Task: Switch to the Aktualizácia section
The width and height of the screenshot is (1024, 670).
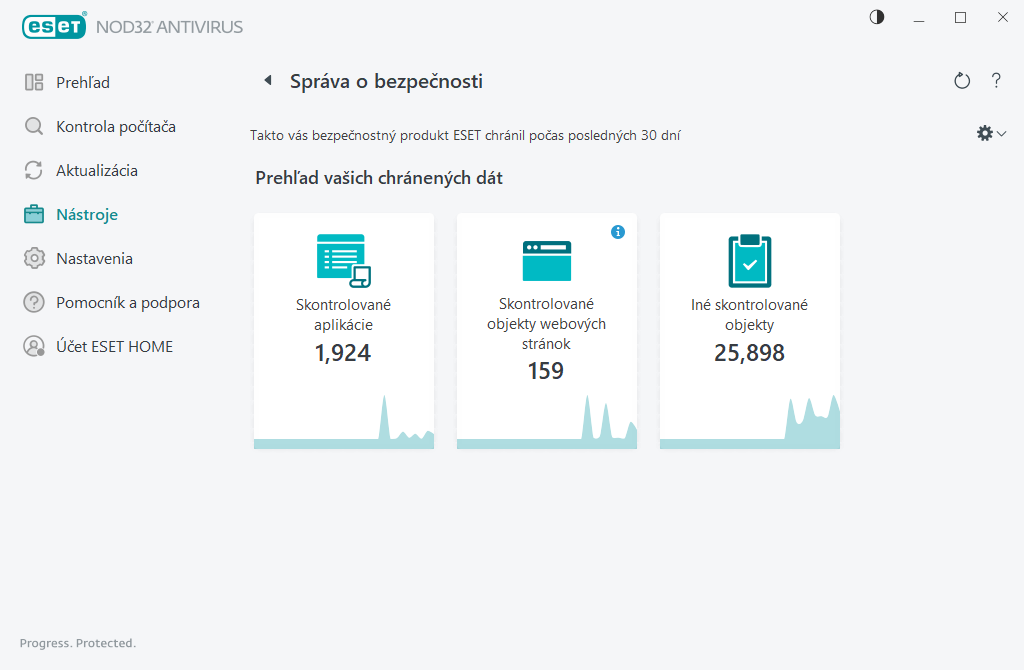Action: 97,171
